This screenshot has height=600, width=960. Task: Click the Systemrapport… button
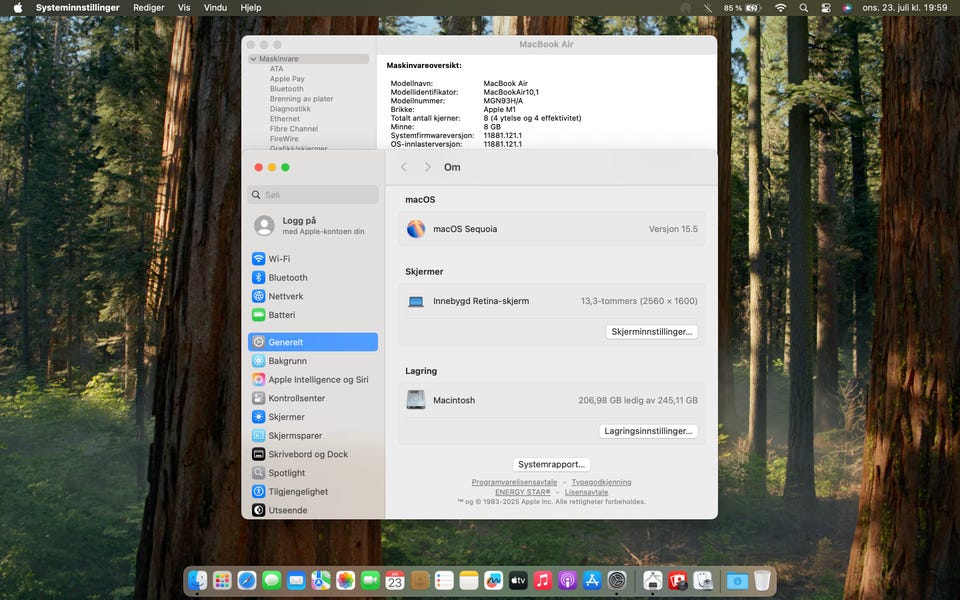point(551,464)
